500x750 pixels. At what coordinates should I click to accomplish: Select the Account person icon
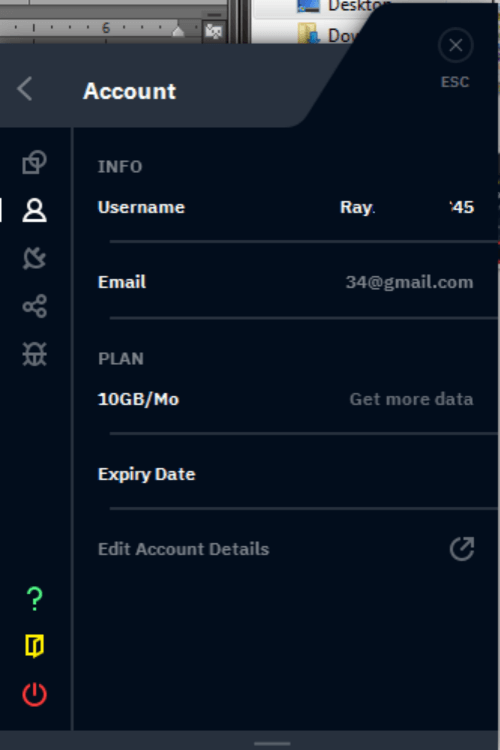coord(34,210)
